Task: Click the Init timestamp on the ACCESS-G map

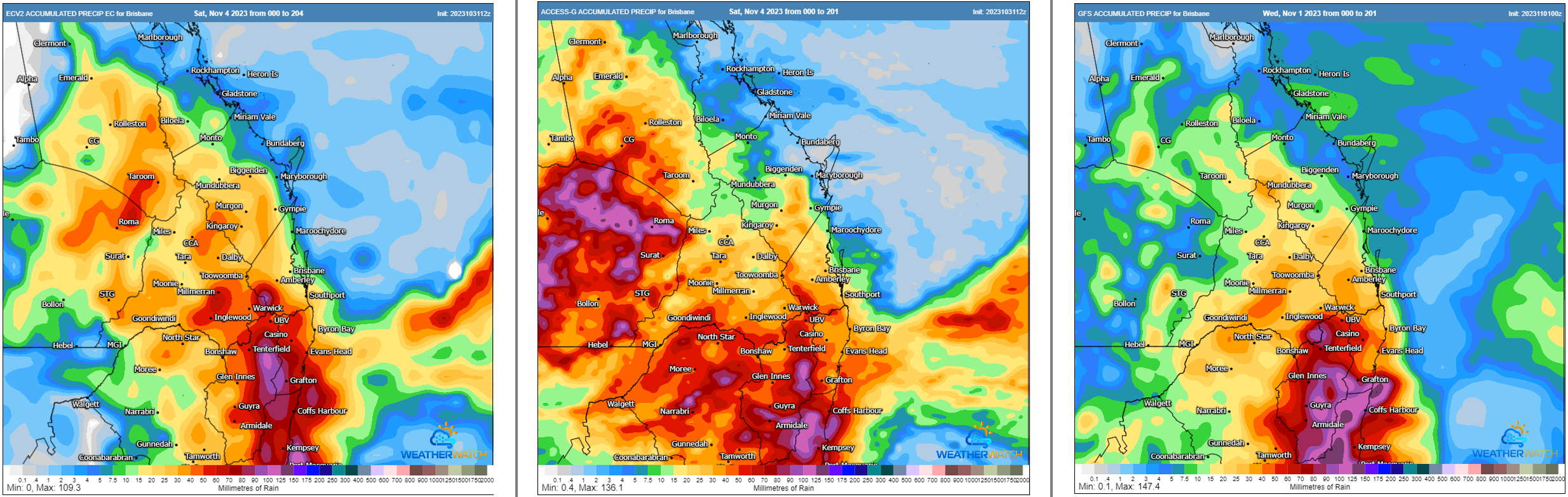Action: 999,11
